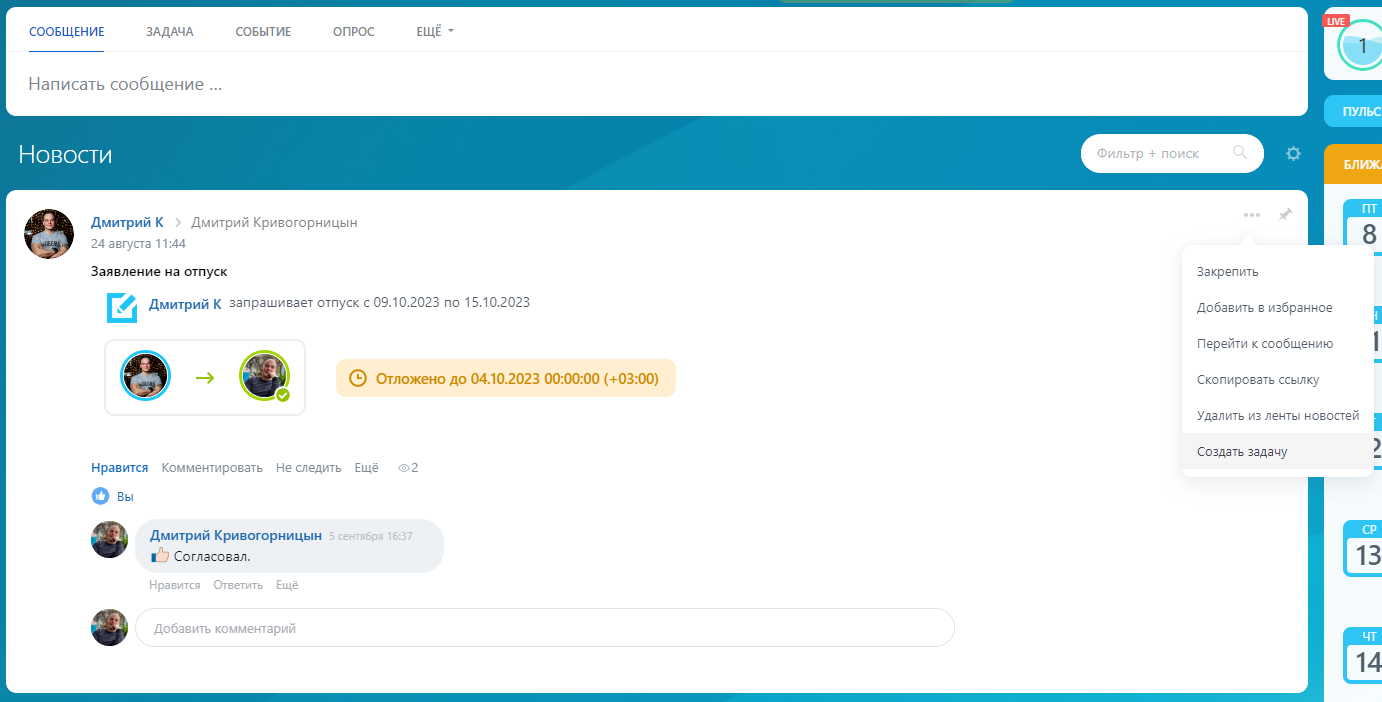
Task: Expand the ЕЩЁ dropdown in the composer tabs
Action: pyautogui.click(x=435, y=32)
